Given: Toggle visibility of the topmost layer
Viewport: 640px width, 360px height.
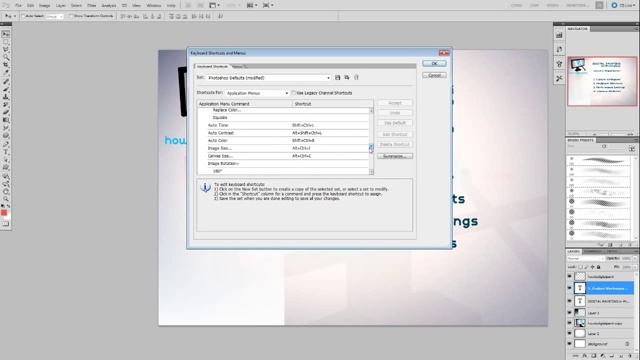Looking at the screenshot, I should point(570,276).
